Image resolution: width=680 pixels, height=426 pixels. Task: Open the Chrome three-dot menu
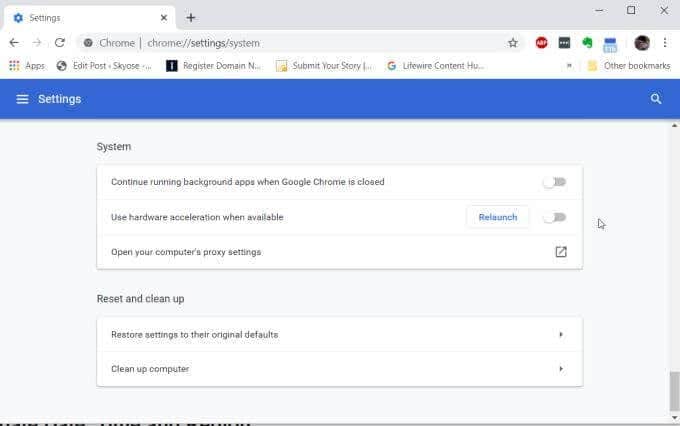point(665,43)
